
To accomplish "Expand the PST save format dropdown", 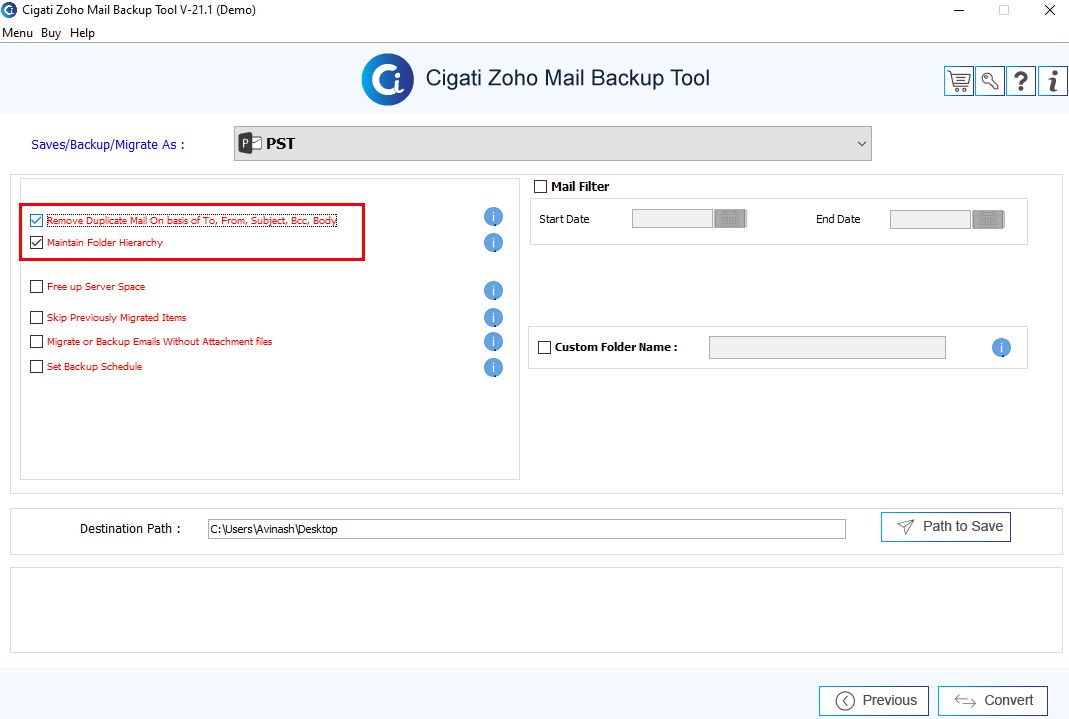I will 552,144.
